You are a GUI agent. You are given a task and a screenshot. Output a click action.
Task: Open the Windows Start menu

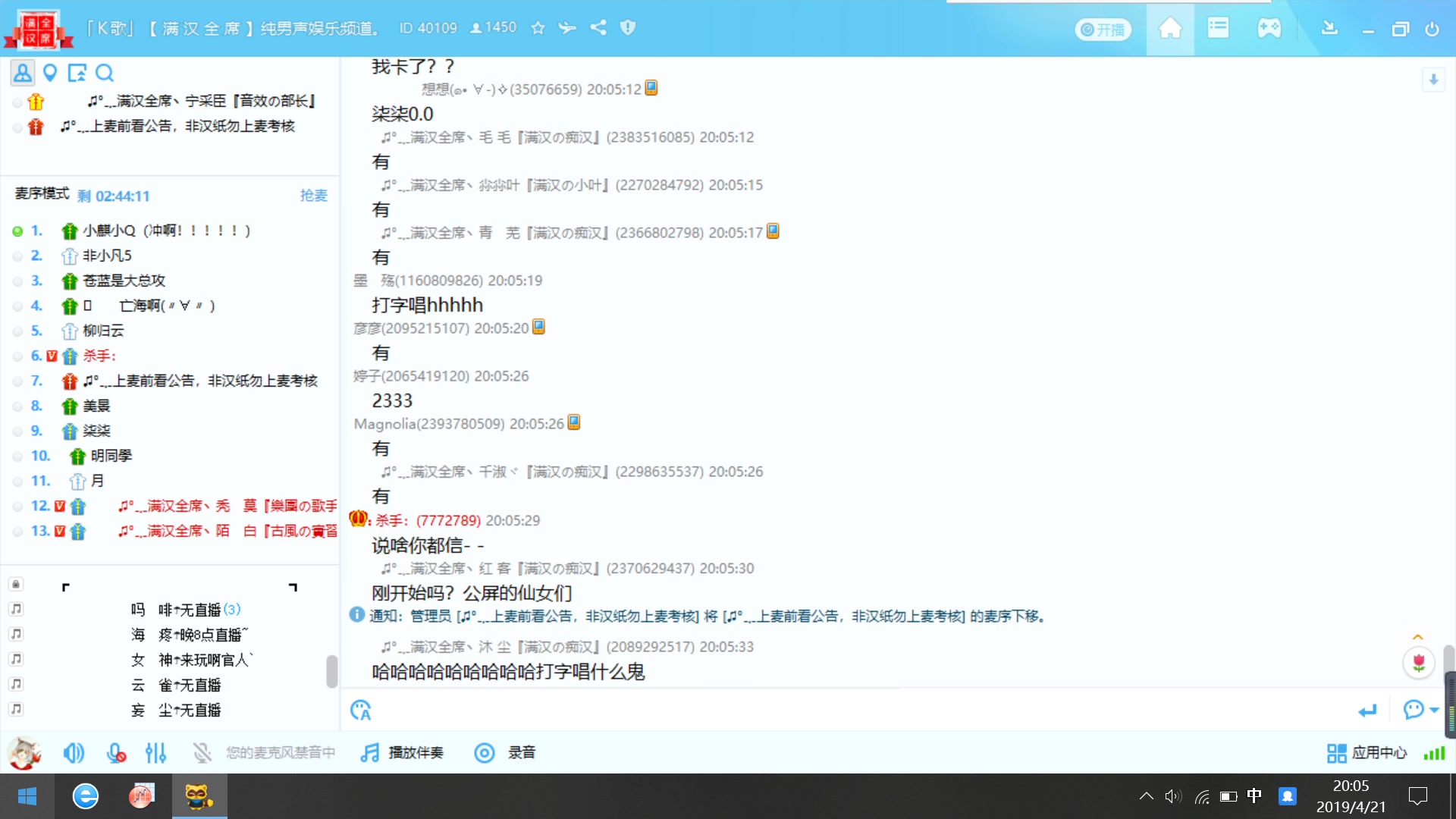27,796
